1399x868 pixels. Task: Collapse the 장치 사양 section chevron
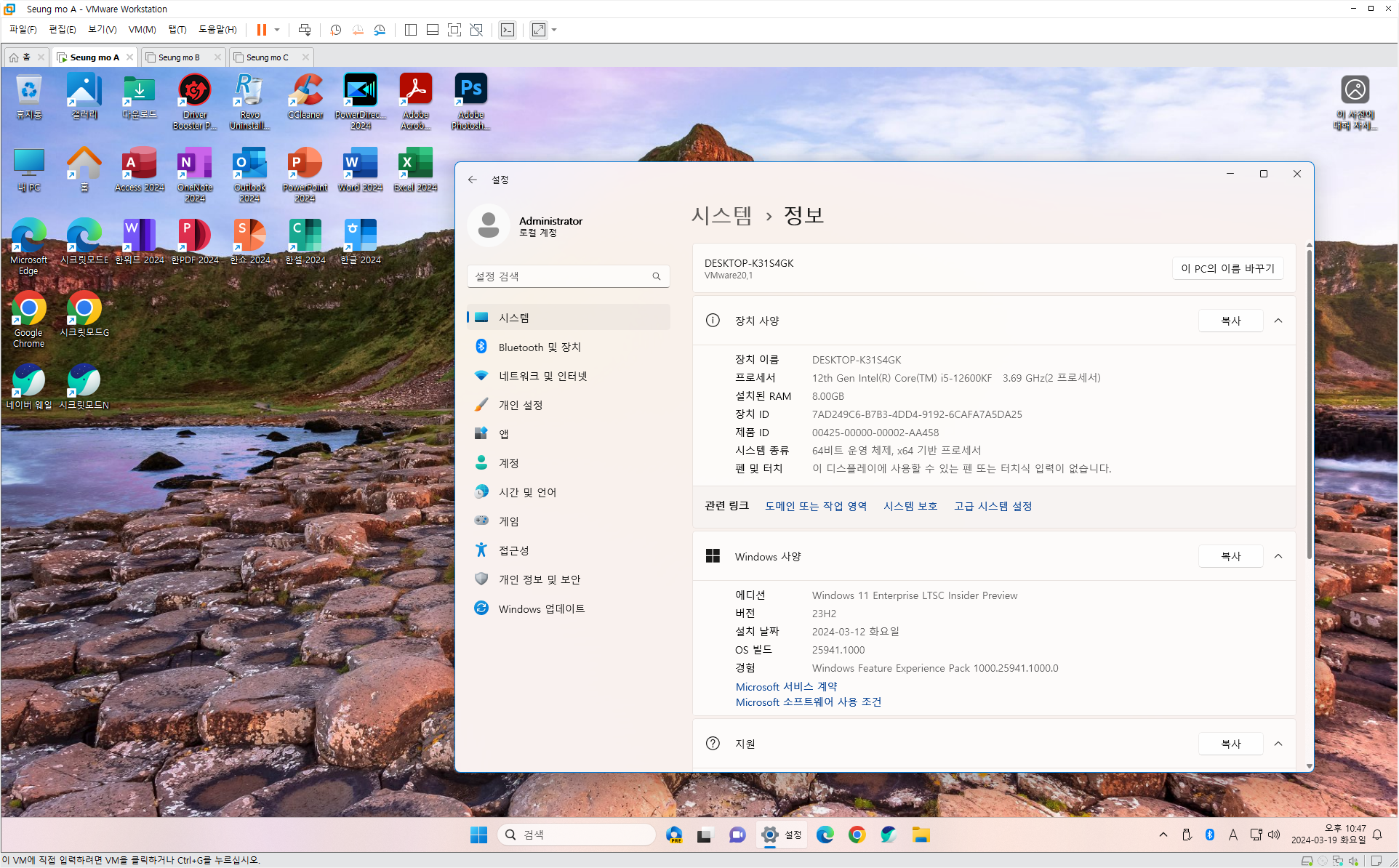point(1278,321)
